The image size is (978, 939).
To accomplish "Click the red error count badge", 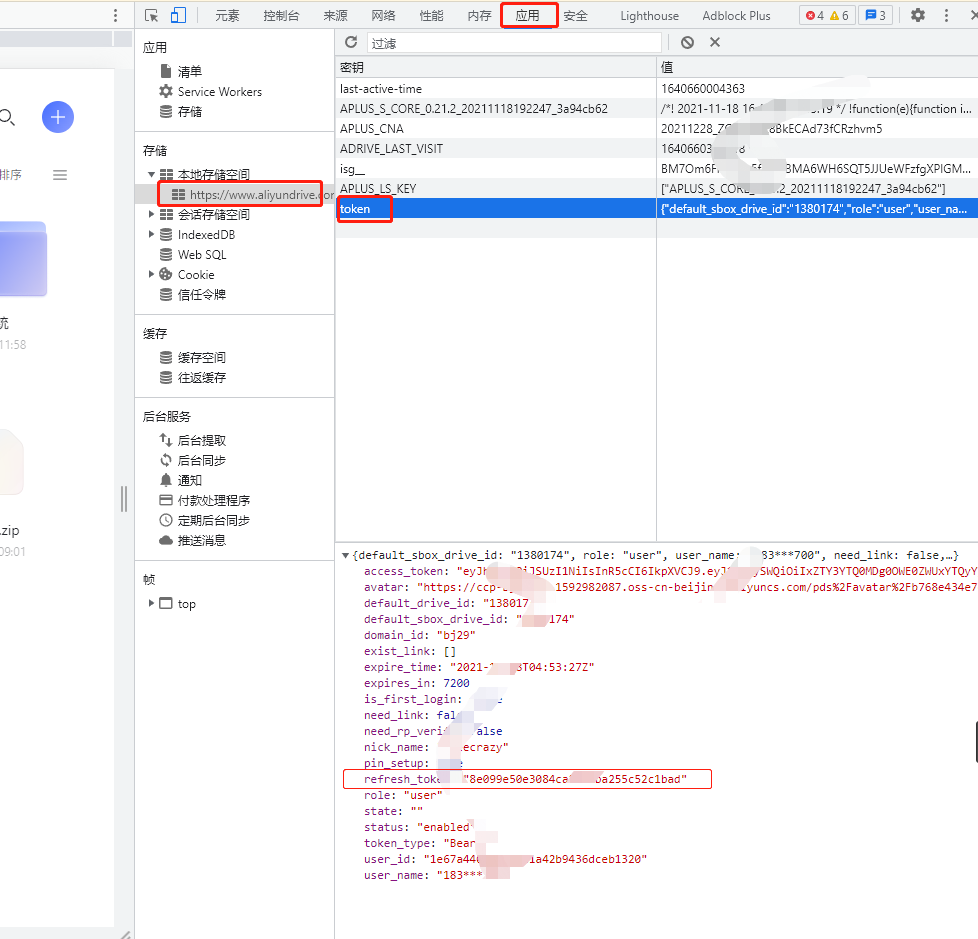I will click(x=815, y=15).
